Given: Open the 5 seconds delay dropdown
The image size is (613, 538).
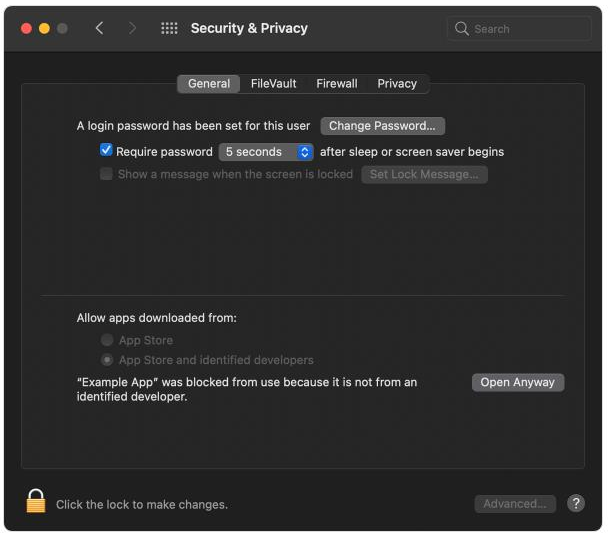Looking at the screenshot, I should tap(266, 152).
